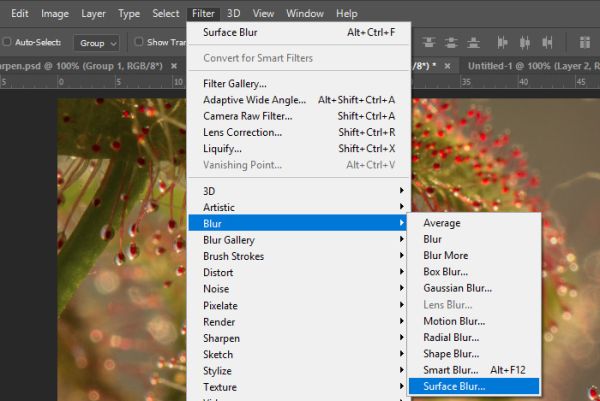Image resolution: width=600 pixels, height=401 pixels.
Task: Expand the Brush Strokes submenu
Action: pyautogui.click(x=297, y=256)
